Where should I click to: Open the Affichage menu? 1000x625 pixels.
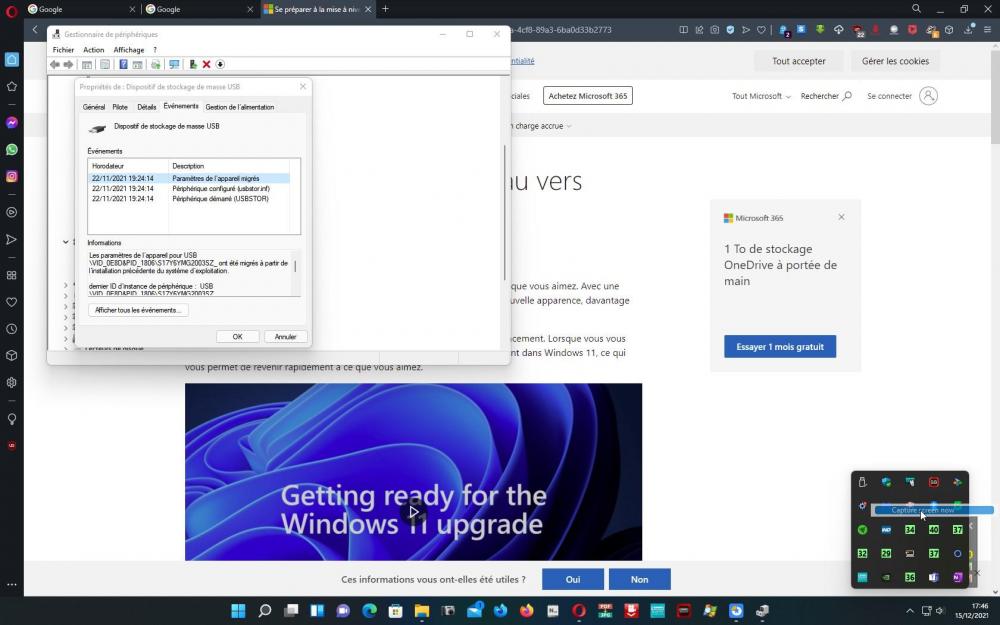tap(128, 50)
